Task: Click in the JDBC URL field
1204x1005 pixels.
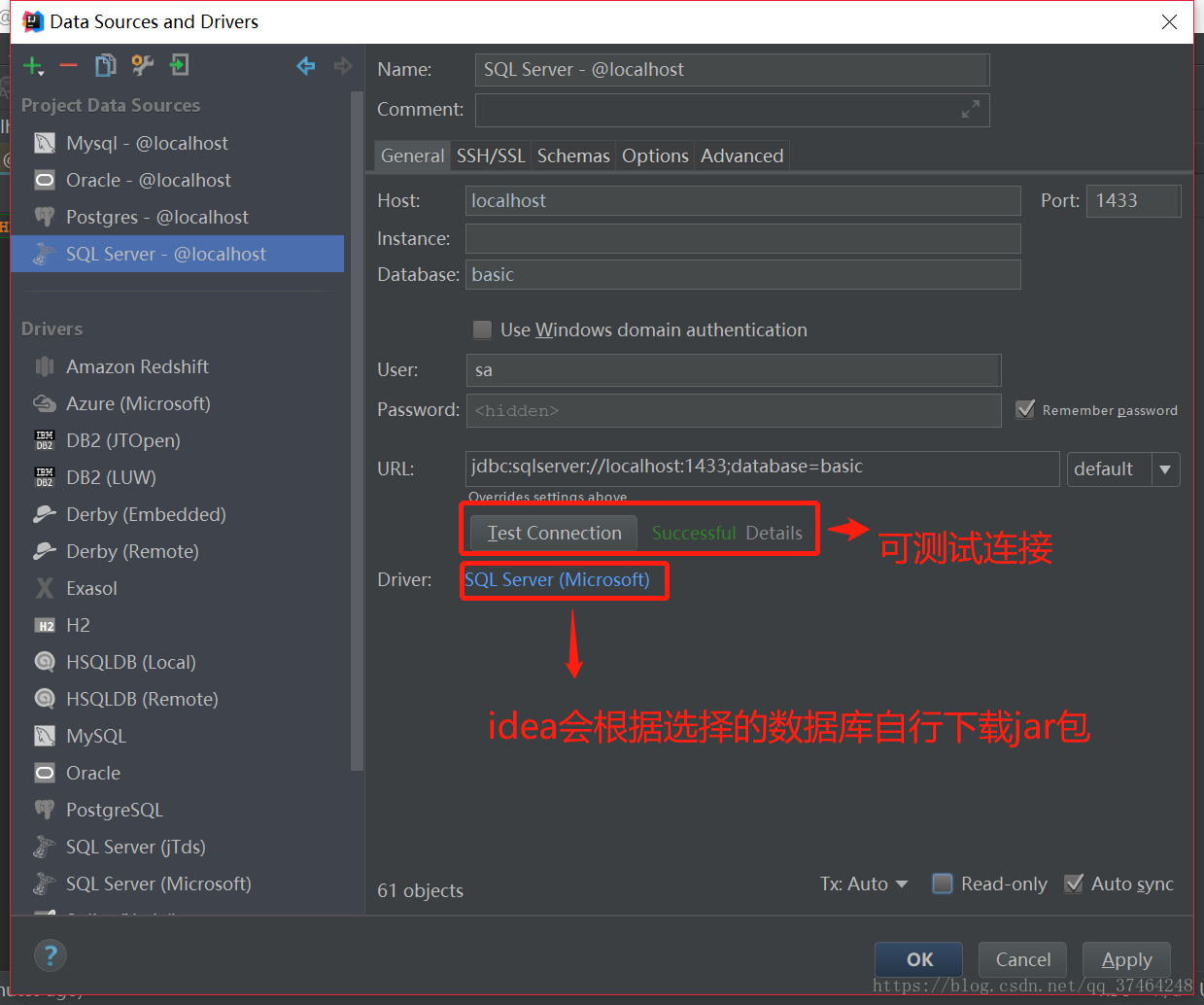Action: [x=763, y=468]
